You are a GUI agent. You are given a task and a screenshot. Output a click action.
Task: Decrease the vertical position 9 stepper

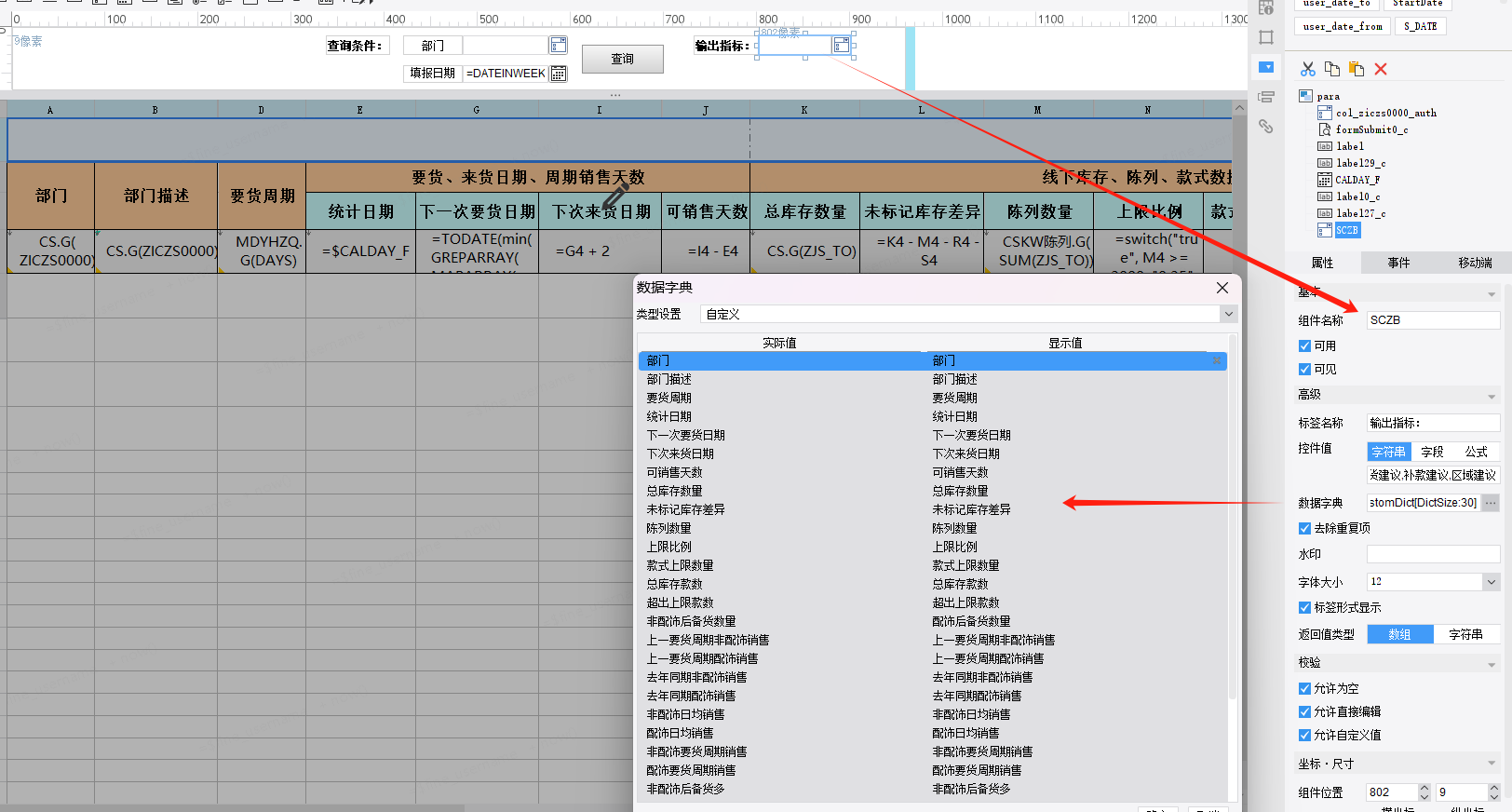1494,797
